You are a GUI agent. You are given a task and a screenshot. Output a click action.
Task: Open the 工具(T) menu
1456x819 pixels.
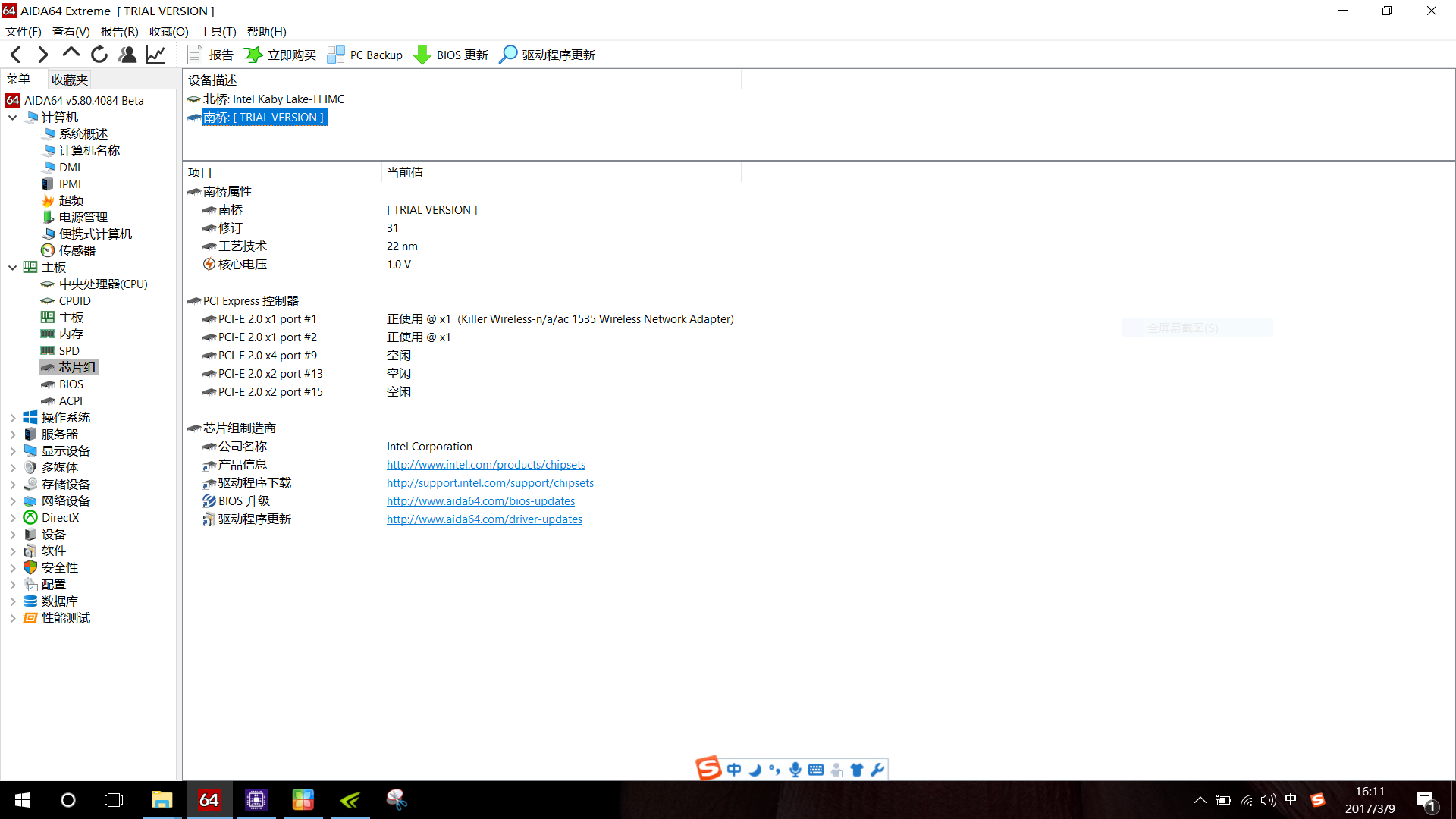point(218,31)
